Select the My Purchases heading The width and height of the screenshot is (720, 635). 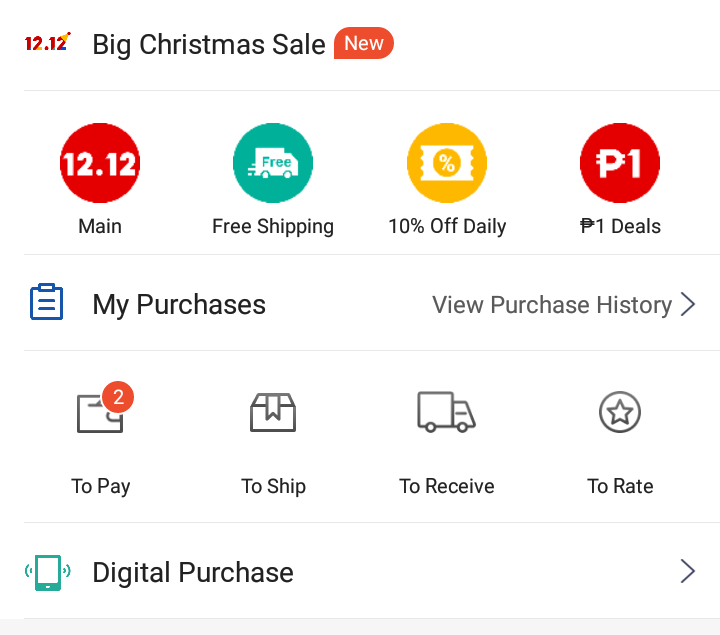point(179,304)
